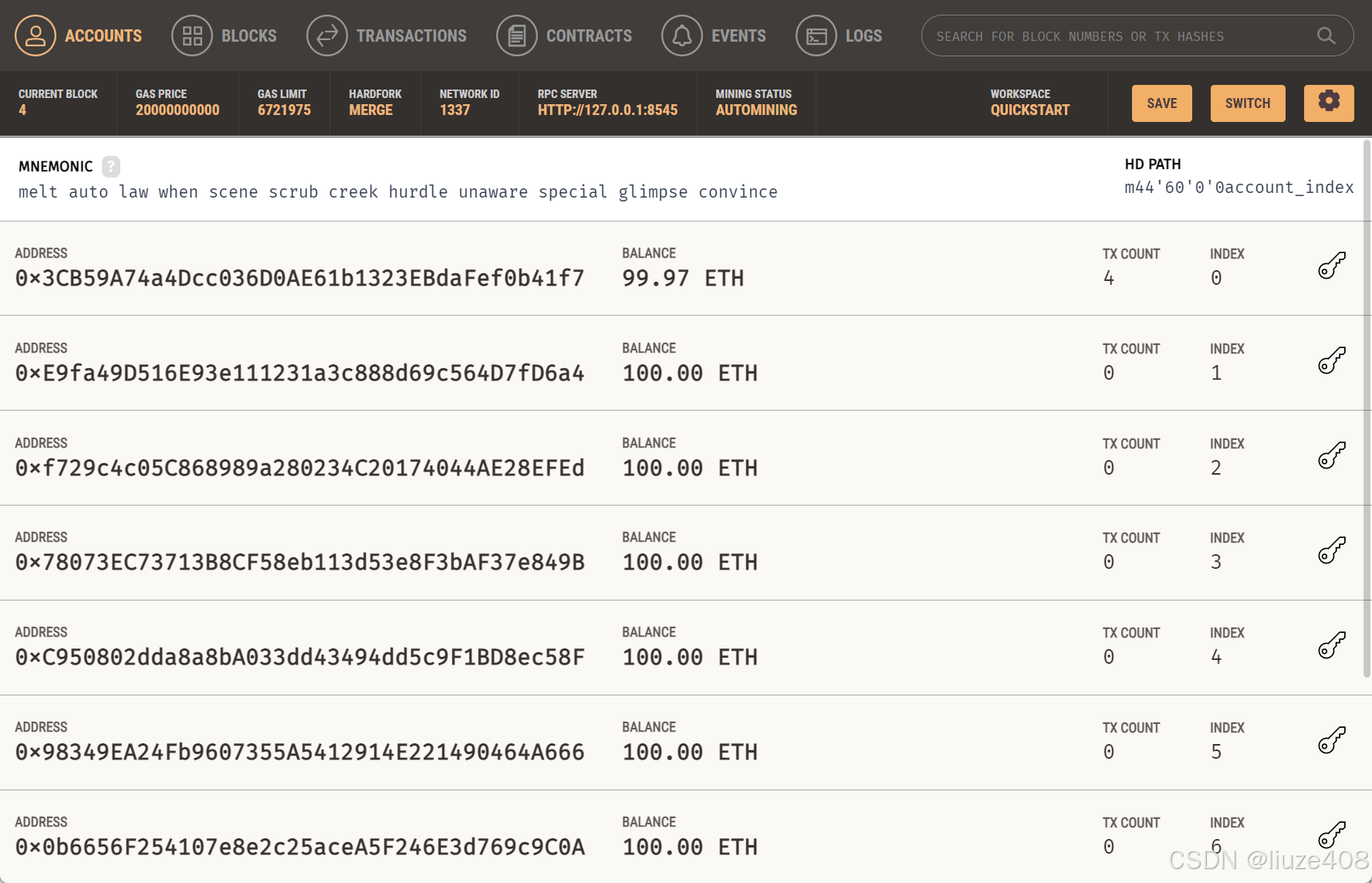Show private key for account index 2
Viewport: 1372px width, 883px height.
point(1332,455)
